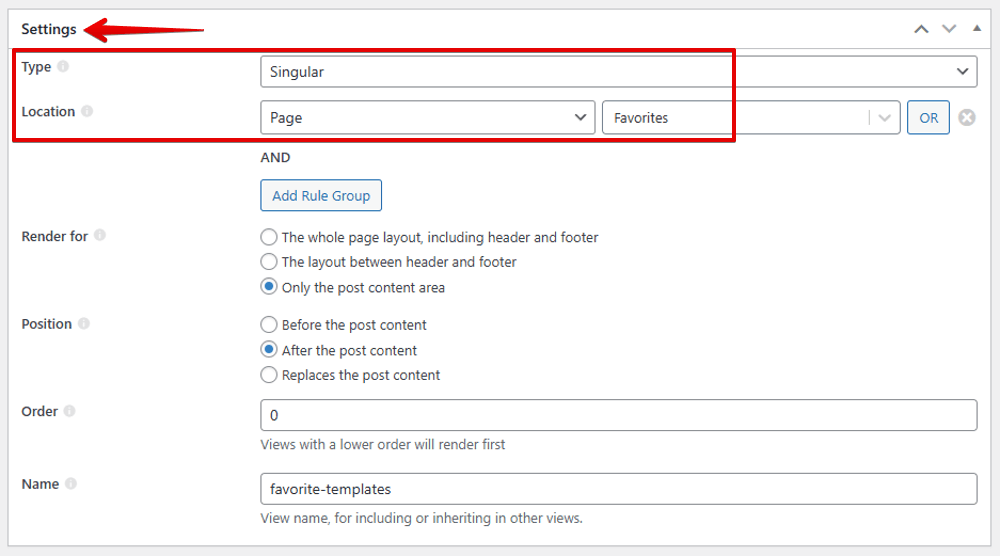This screenshot has height=556, width=1000.
Task: Click the Order input field
Action: [x=619, y=415]
